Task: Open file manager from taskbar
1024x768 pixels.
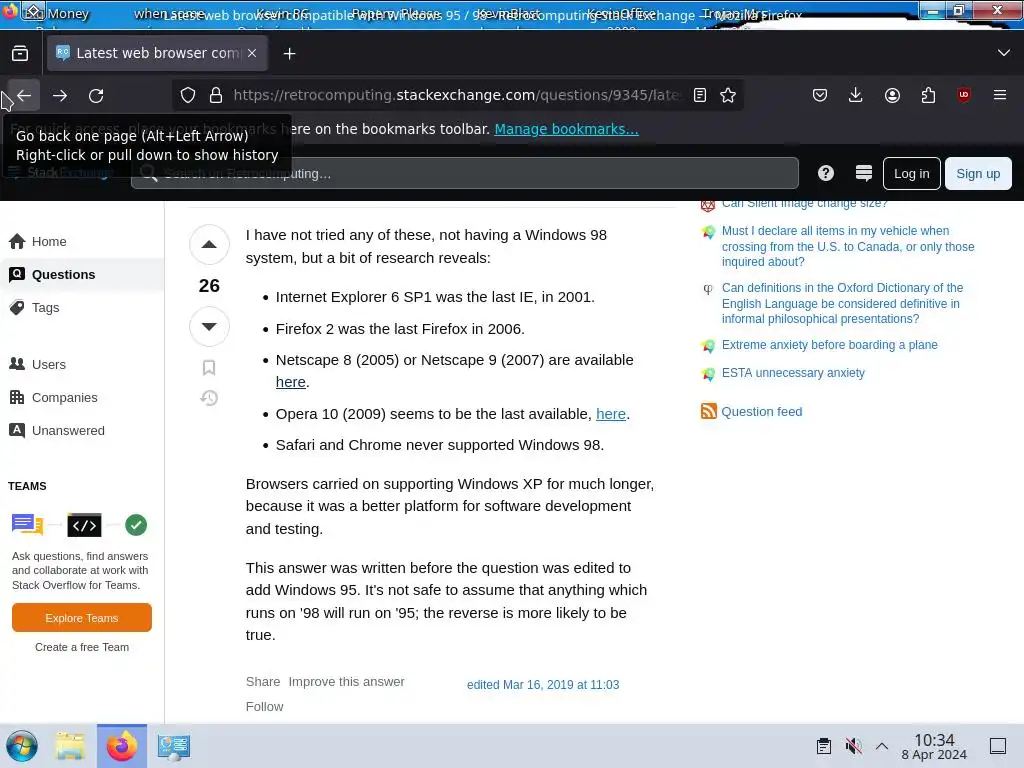Action: pos(70,746)
